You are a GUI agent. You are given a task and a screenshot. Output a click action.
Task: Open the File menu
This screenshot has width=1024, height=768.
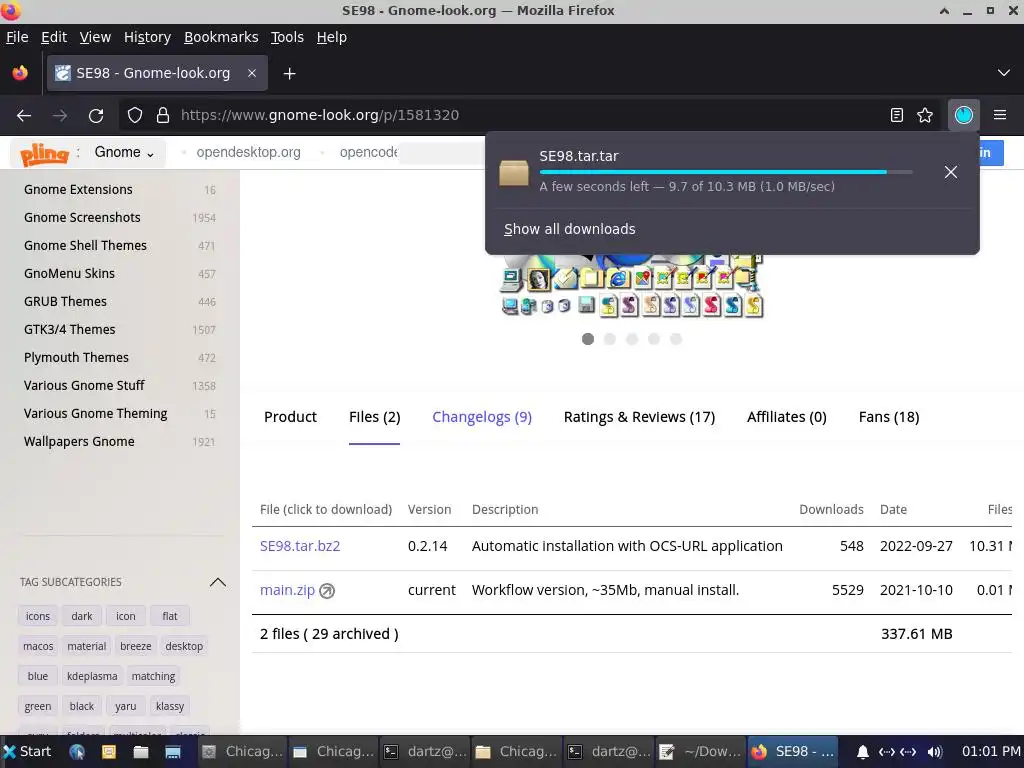tap(17, 37)
